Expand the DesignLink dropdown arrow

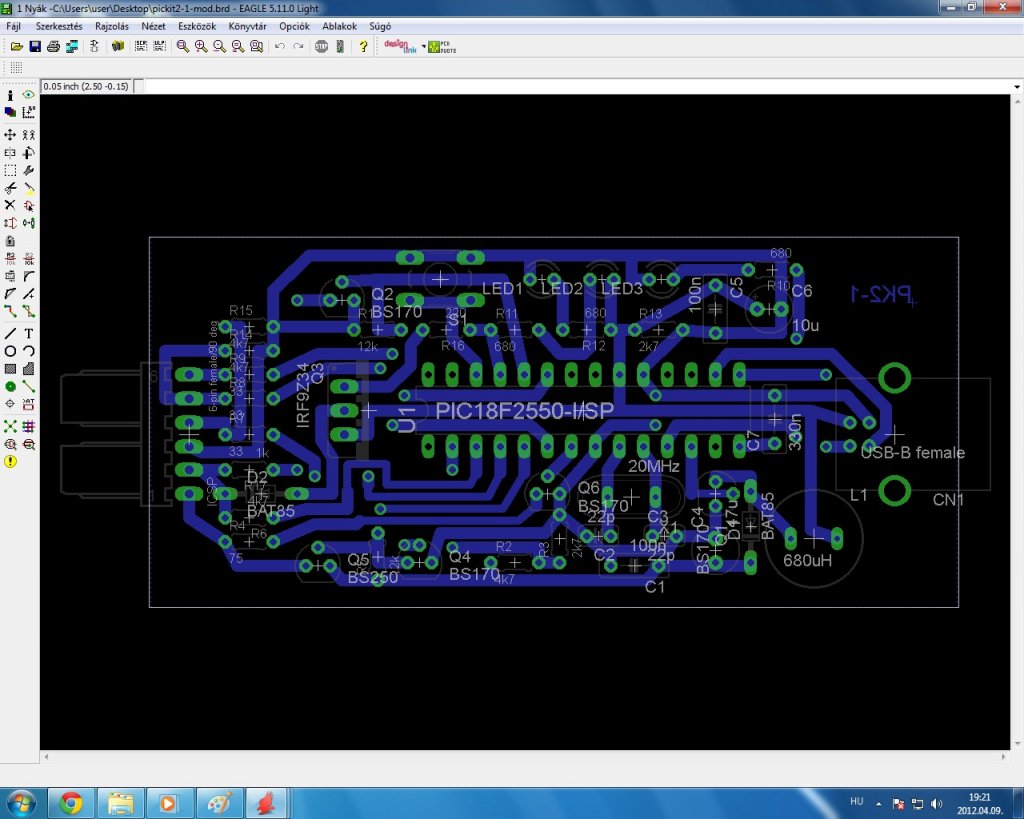423,46
